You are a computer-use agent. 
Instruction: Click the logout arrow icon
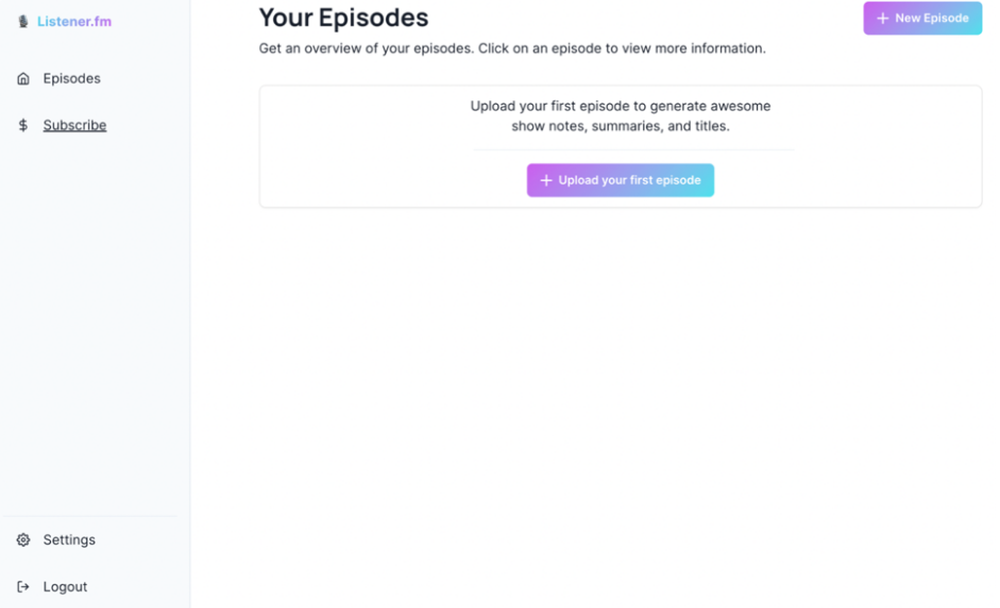(23, 587)
